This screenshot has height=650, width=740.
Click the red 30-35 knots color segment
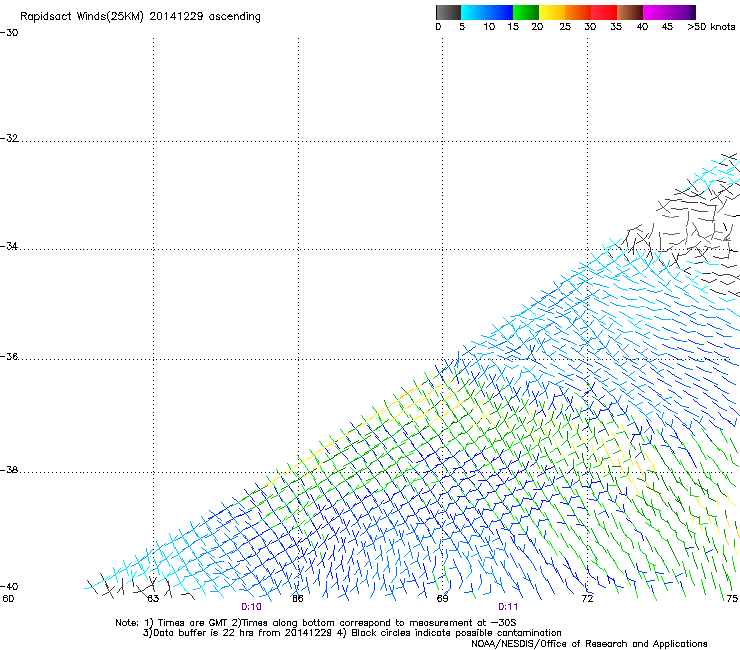[604, 12]
